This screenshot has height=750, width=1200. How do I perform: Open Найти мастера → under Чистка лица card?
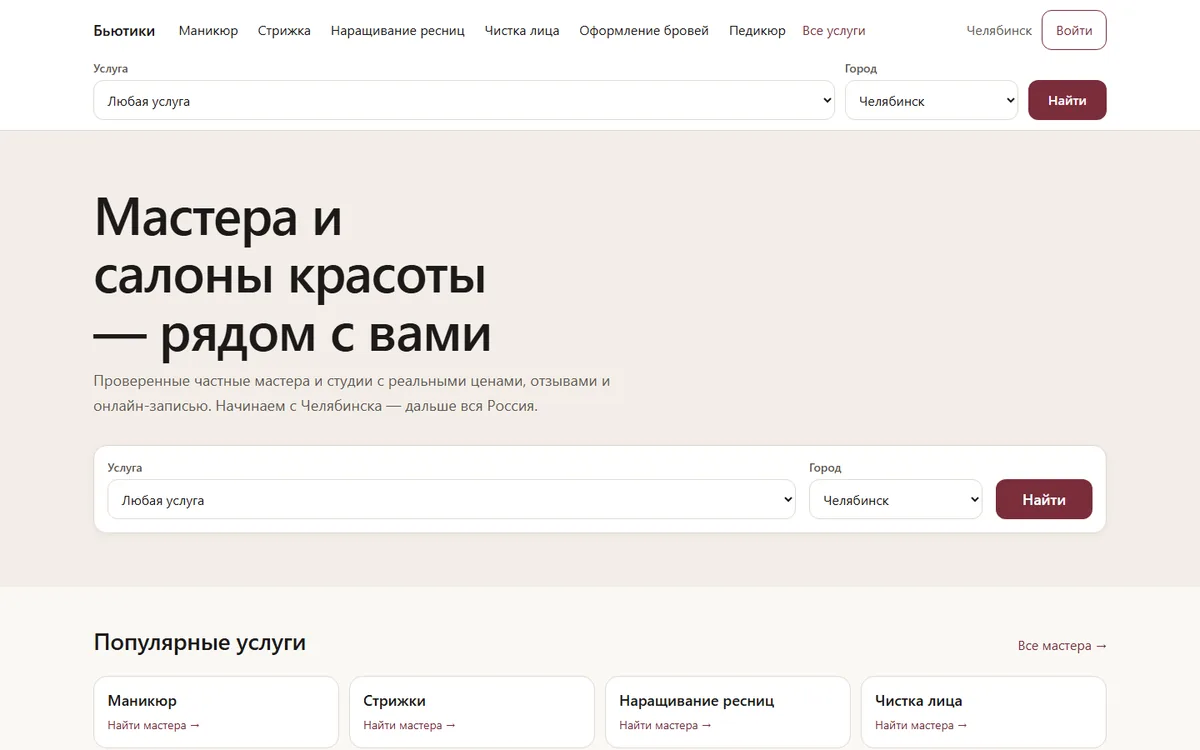[921, 725]
